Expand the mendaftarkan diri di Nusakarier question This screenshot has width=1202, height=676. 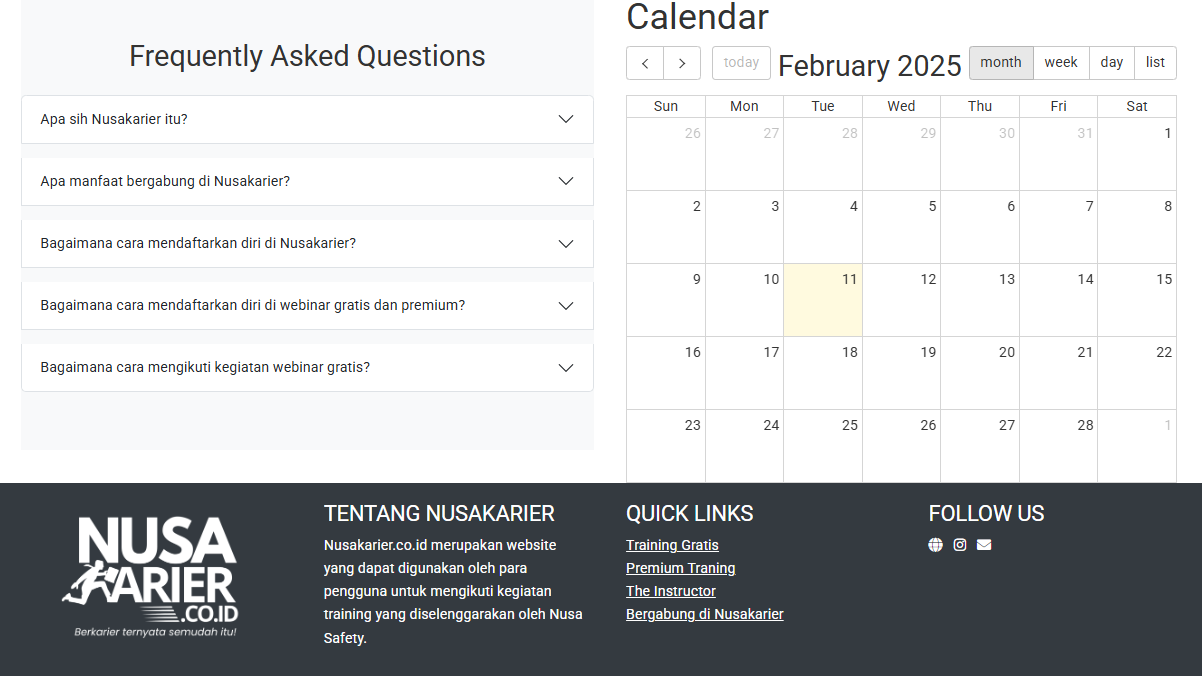307,243
